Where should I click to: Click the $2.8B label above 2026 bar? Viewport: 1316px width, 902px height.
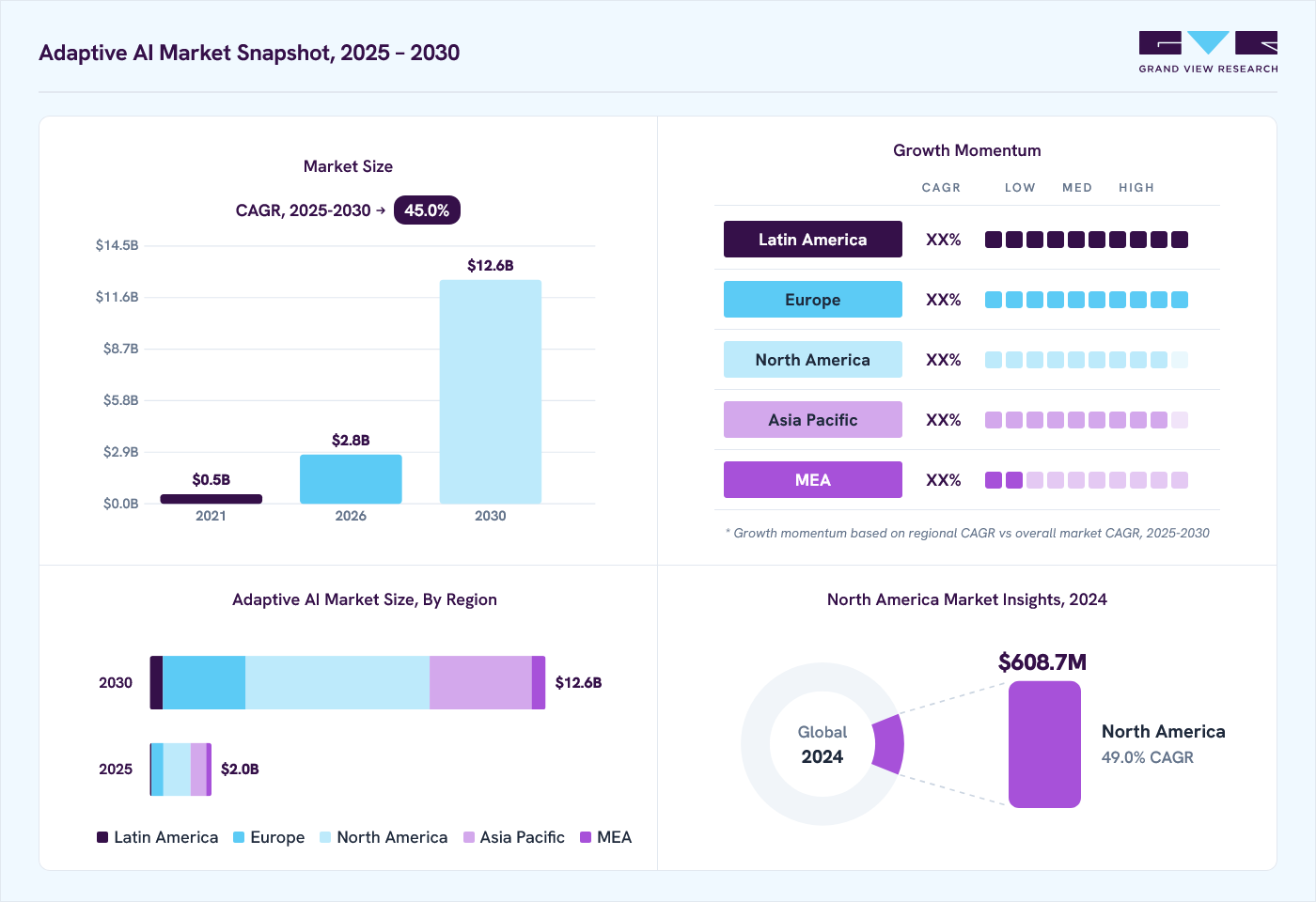tap(351, 441)
